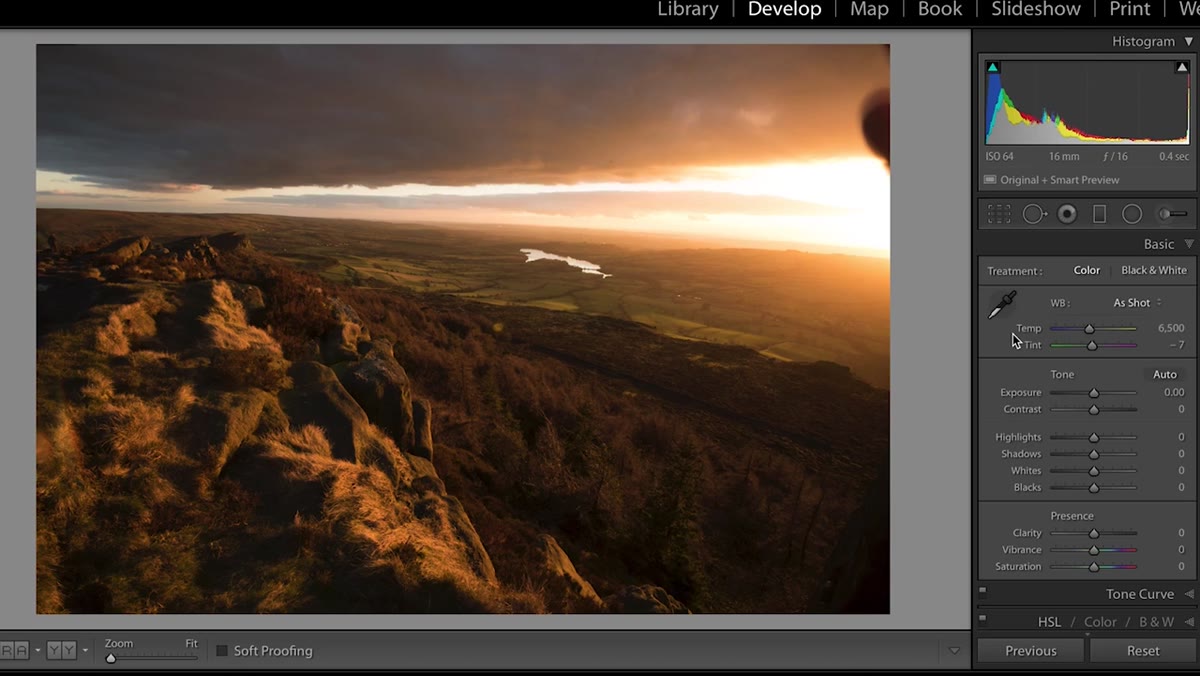
Task: Toggle shadow clipping indicator in histogram
Action: [993, 68]
